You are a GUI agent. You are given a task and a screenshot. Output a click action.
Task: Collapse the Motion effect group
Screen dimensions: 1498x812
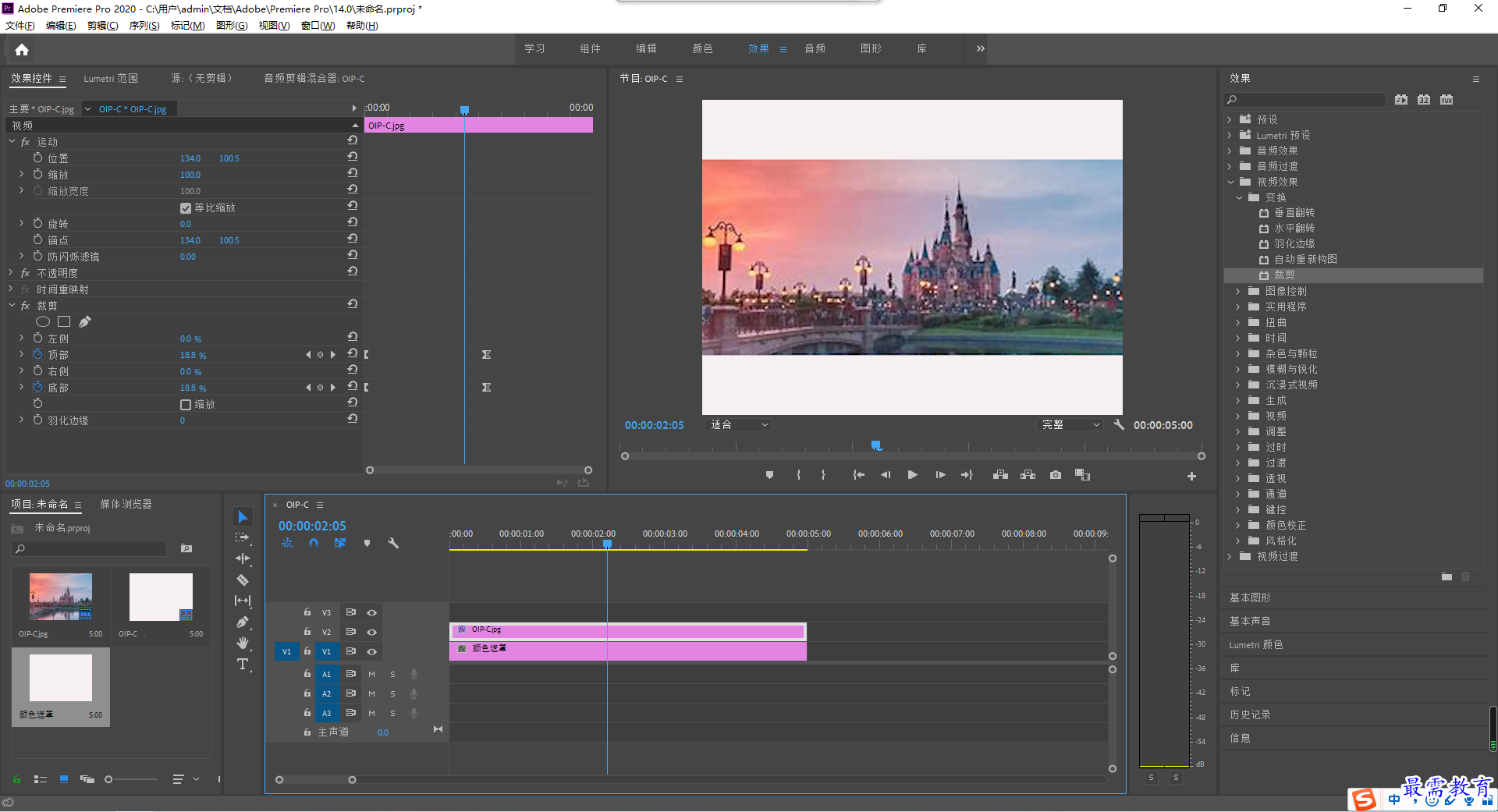[x=12, y=142]
